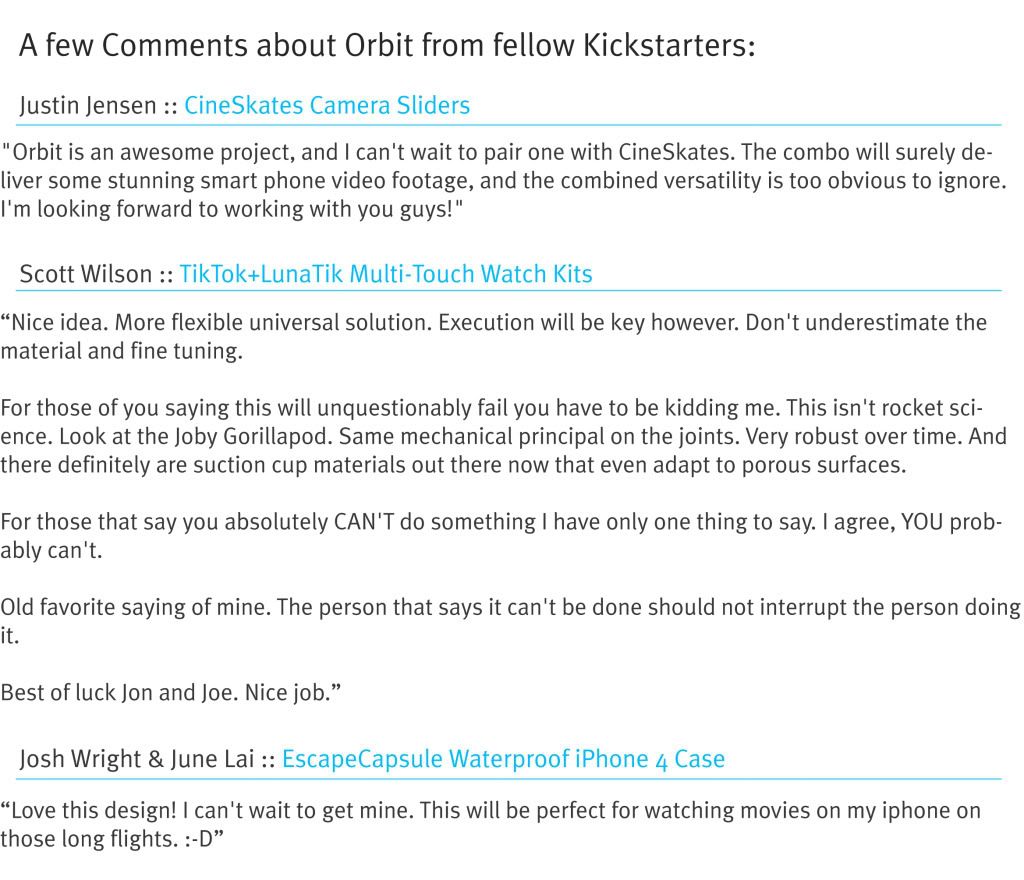Click the 'Love this design!' quote

[x=490, y=824]
